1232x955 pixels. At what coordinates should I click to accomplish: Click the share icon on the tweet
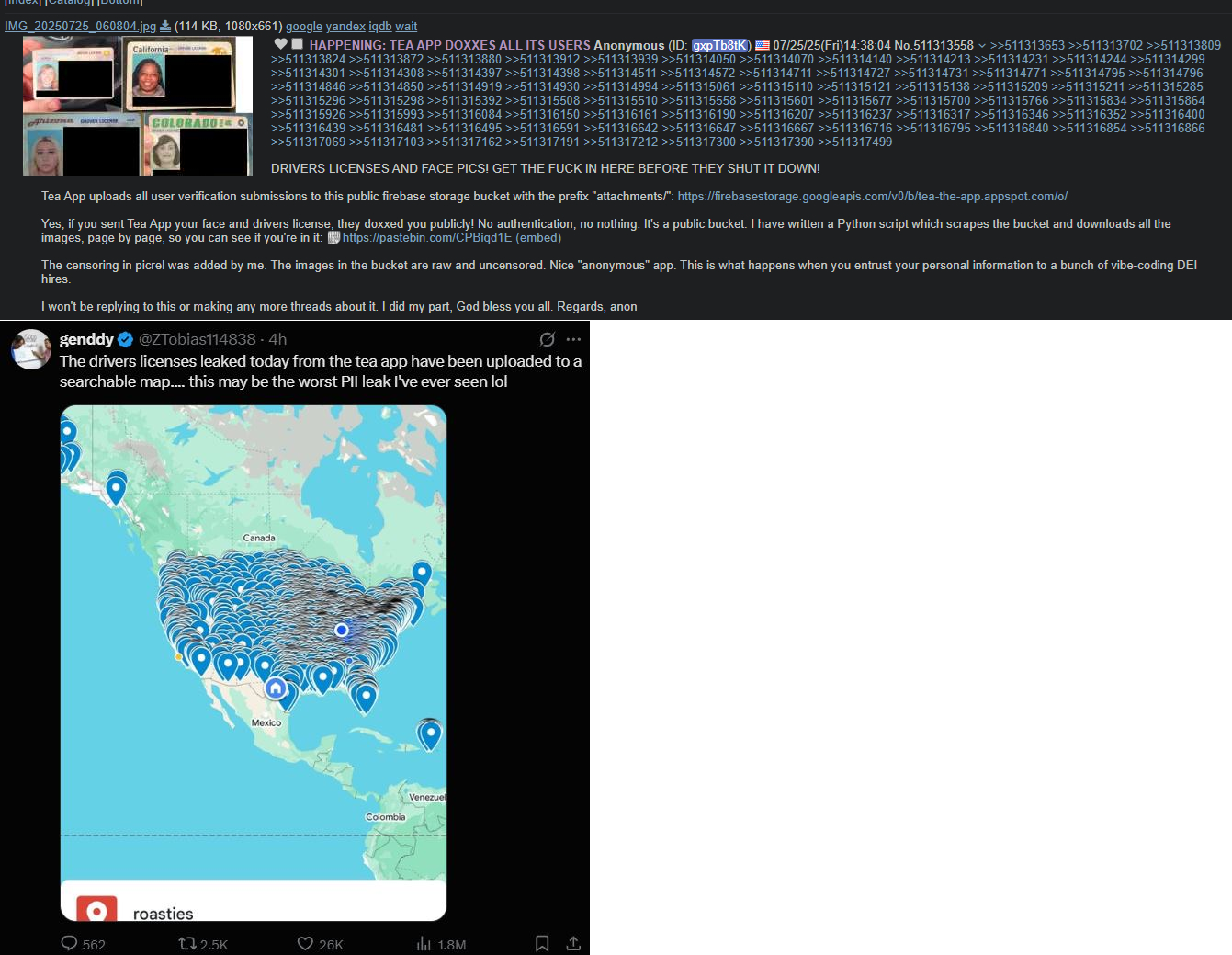(573, 943)
